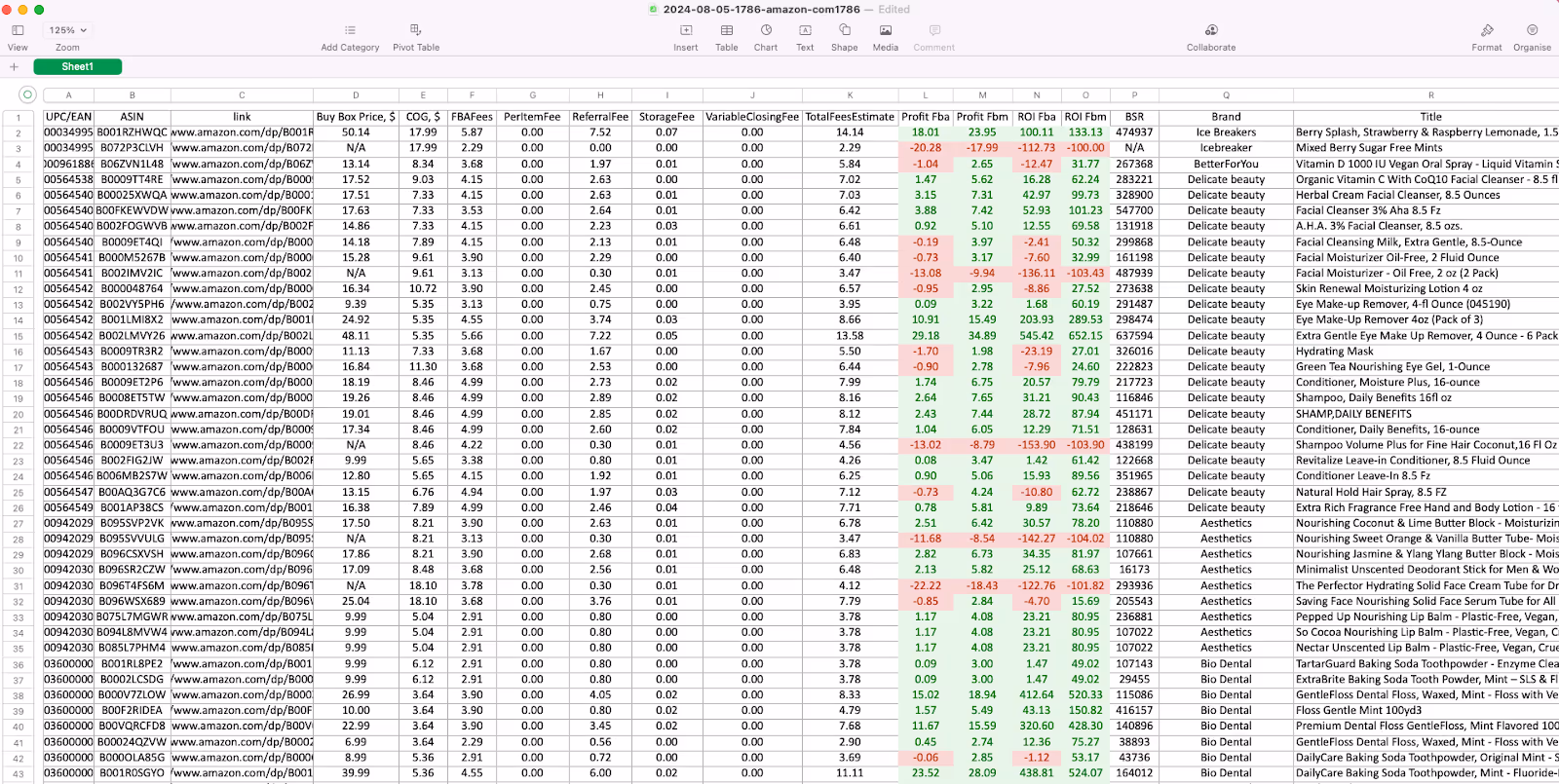
Task: Click the ROI Fbm cell 652.15
Action: (1085, 336)
